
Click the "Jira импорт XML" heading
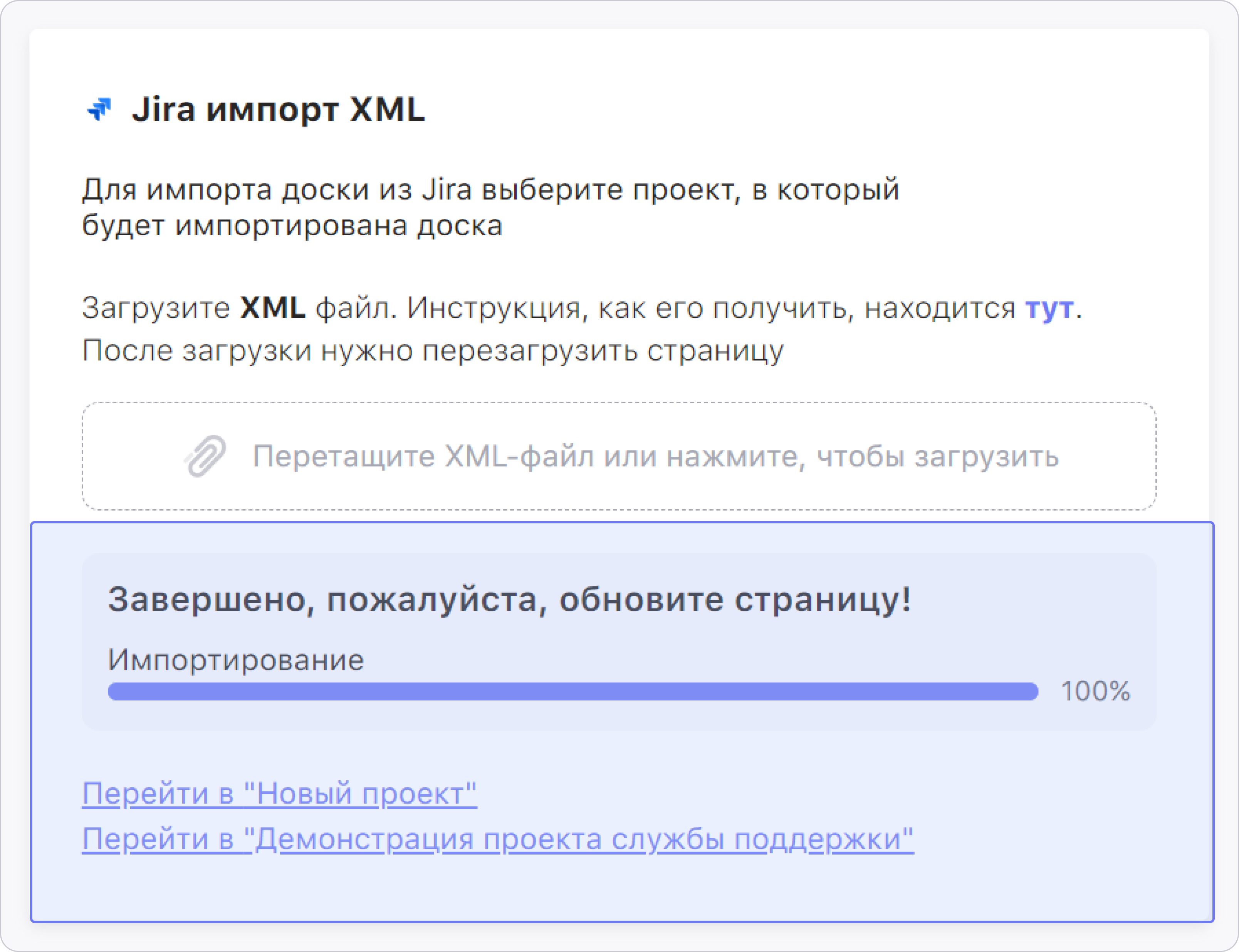pos(278,109)
